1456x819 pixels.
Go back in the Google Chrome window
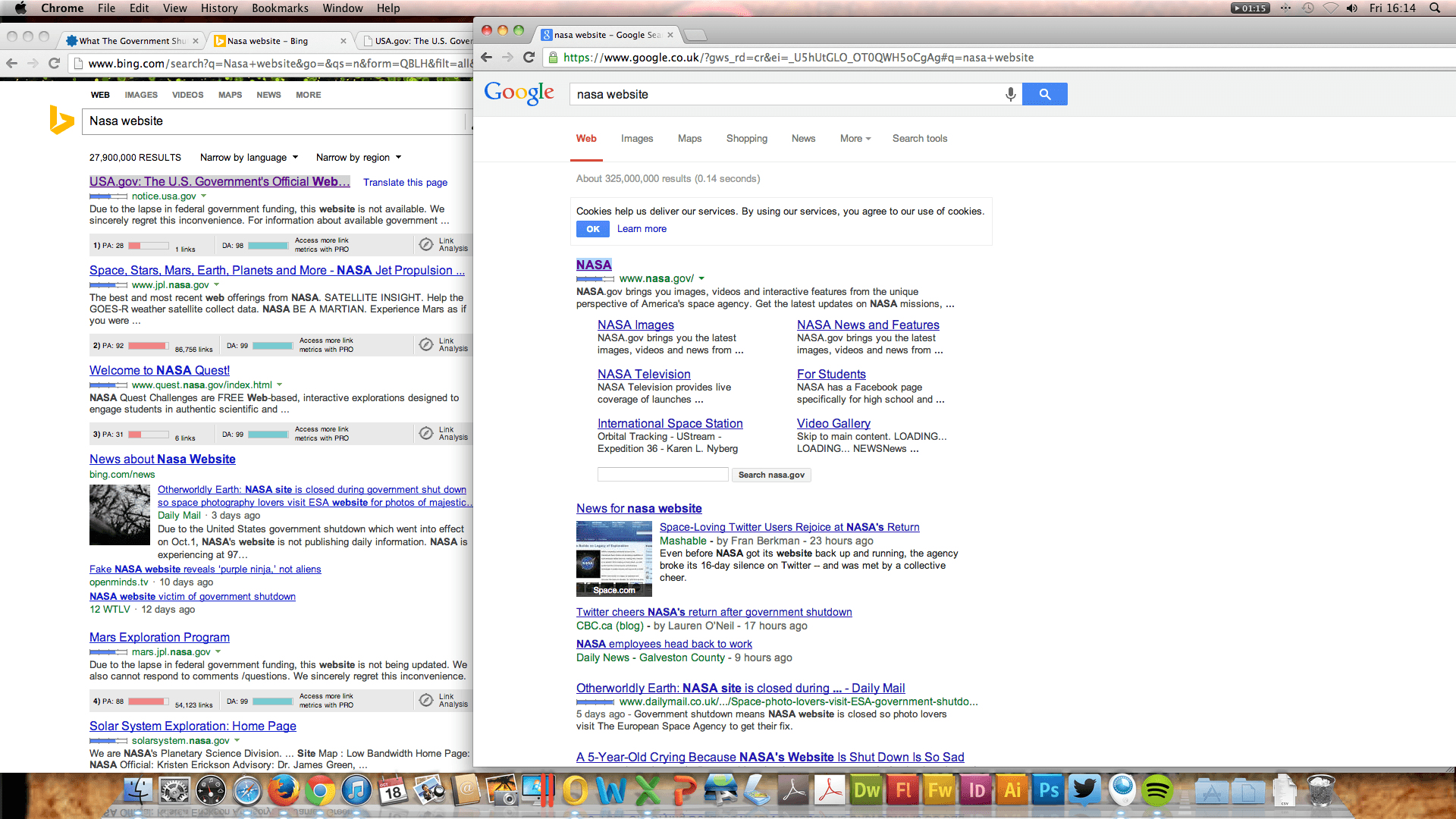tap(487, 58)
